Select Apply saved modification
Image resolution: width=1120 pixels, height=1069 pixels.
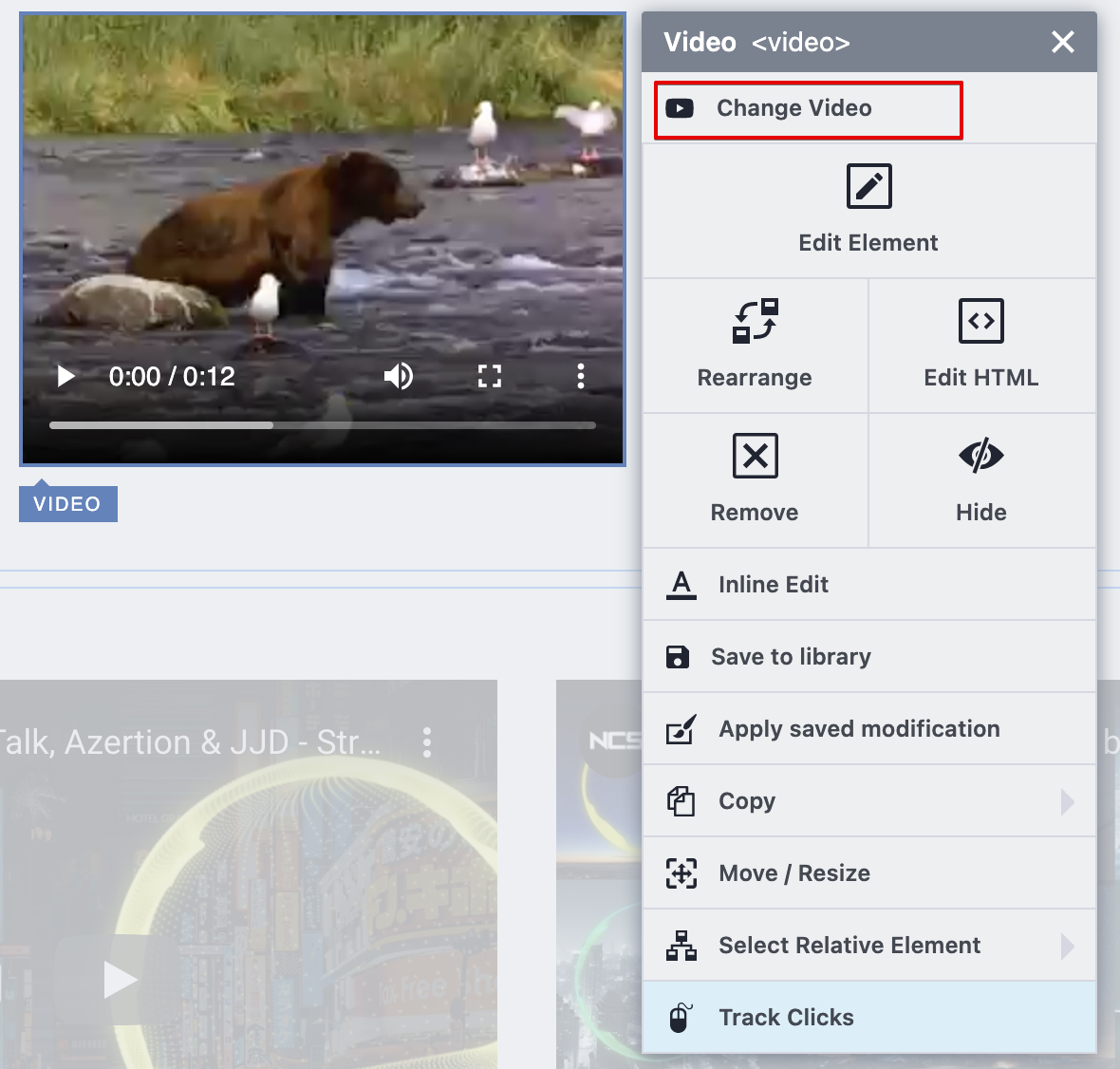(869, 729)
